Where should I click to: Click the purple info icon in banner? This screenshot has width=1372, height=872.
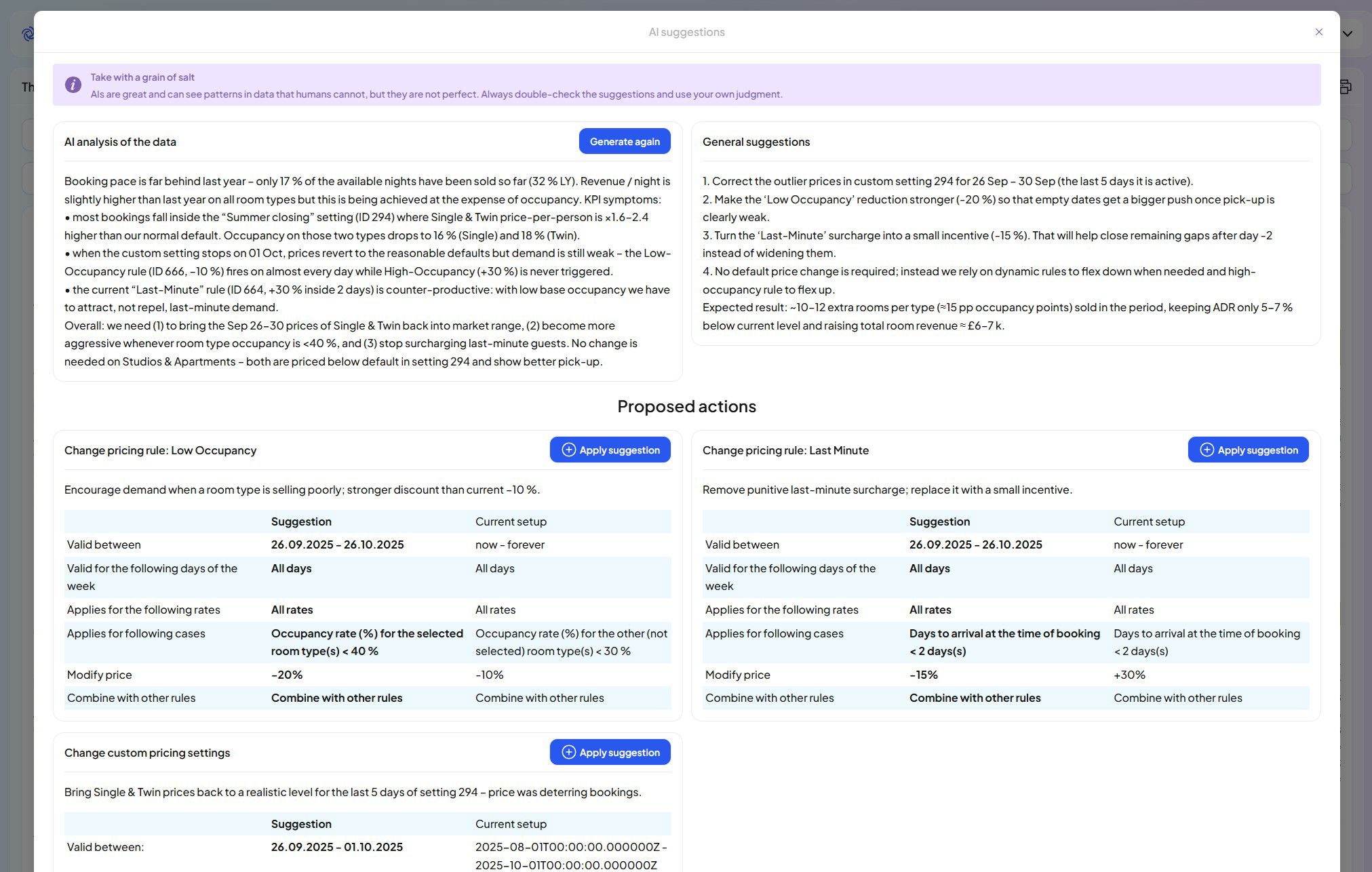coord(73,85)
